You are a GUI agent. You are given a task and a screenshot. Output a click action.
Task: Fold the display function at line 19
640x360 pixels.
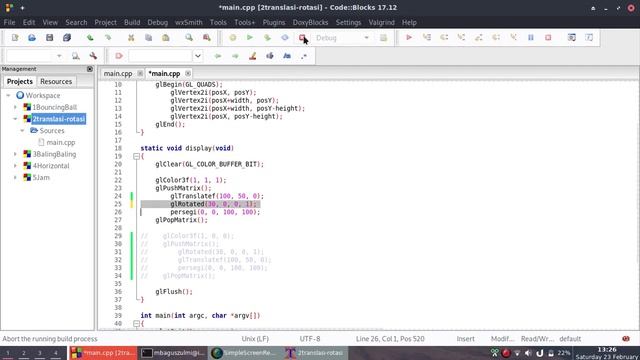137,156
